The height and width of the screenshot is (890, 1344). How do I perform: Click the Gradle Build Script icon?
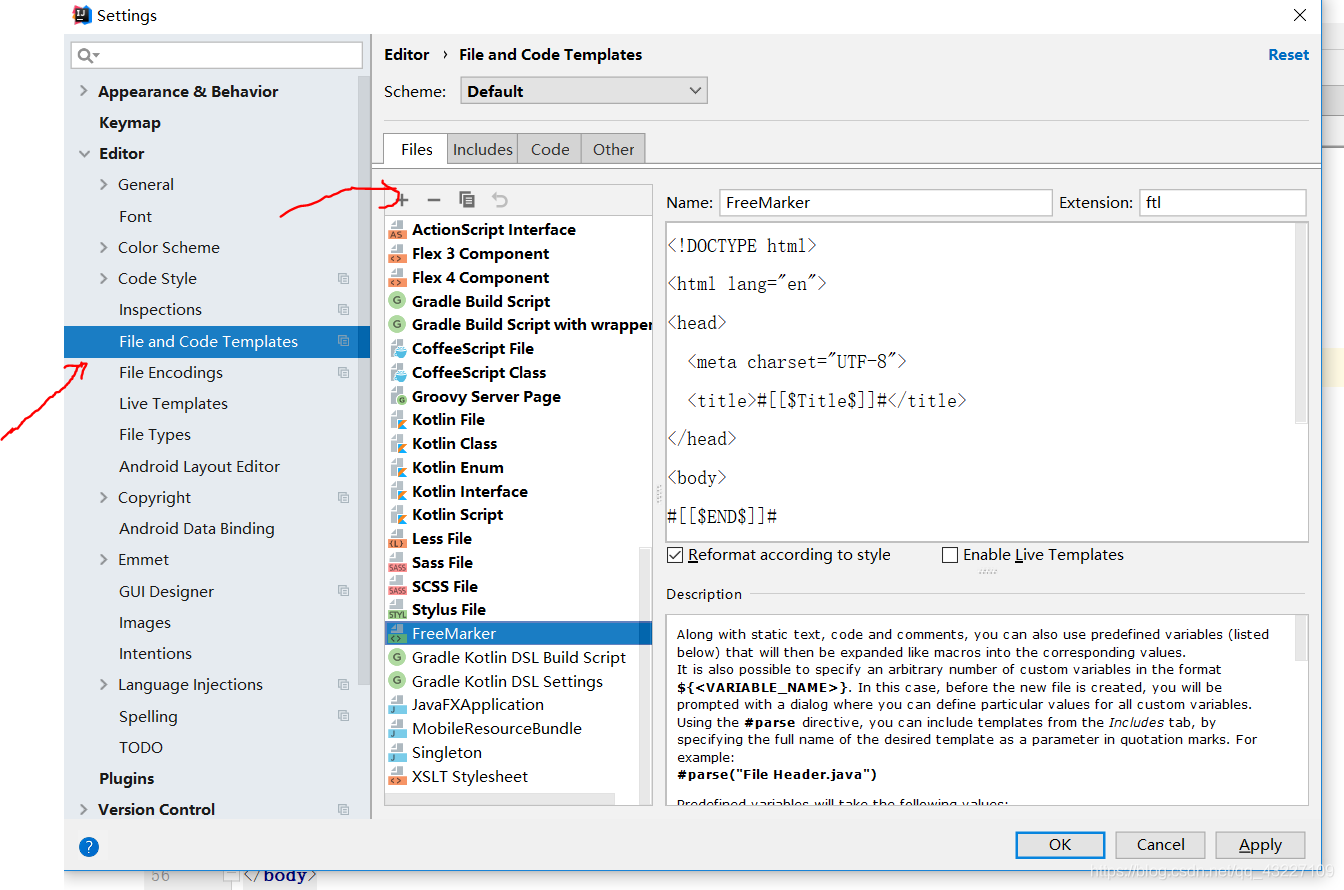397,301
